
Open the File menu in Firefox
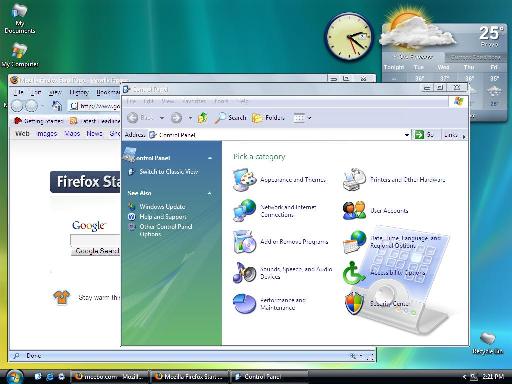19,92
